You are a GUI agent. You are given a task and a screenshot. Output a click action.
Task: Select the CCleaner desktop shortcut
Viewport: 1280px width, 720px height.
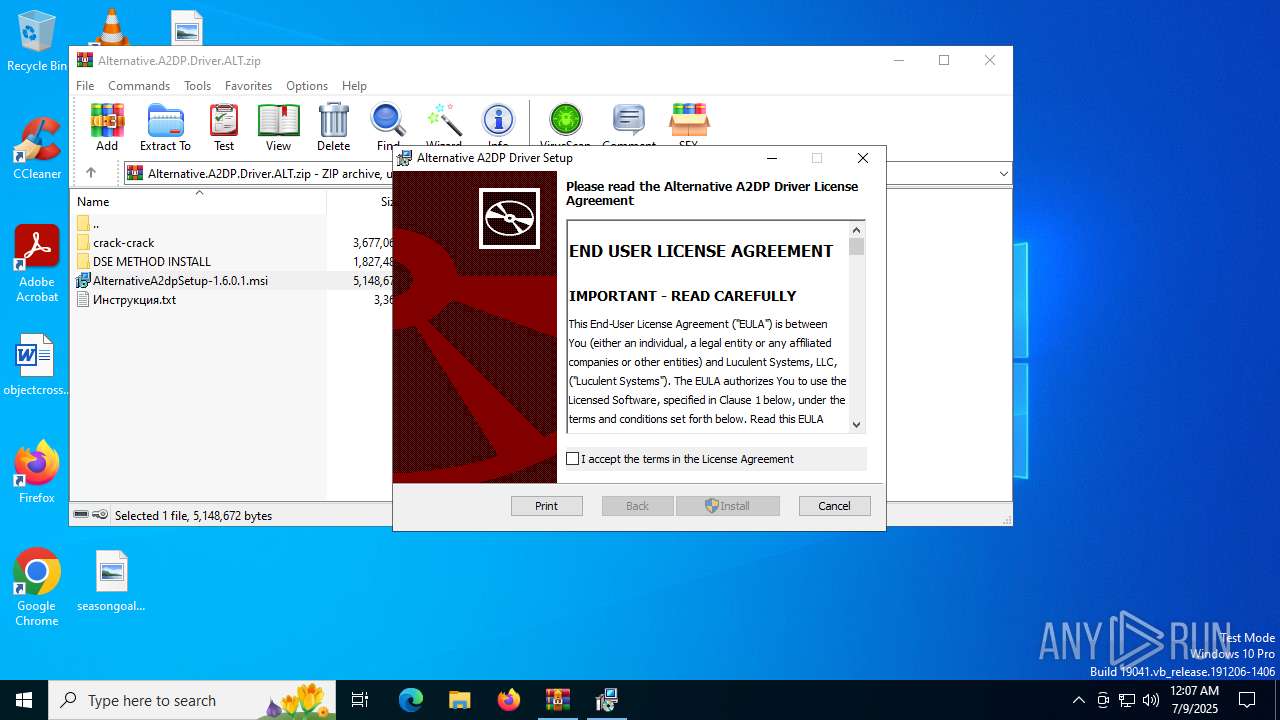(37, 149)
